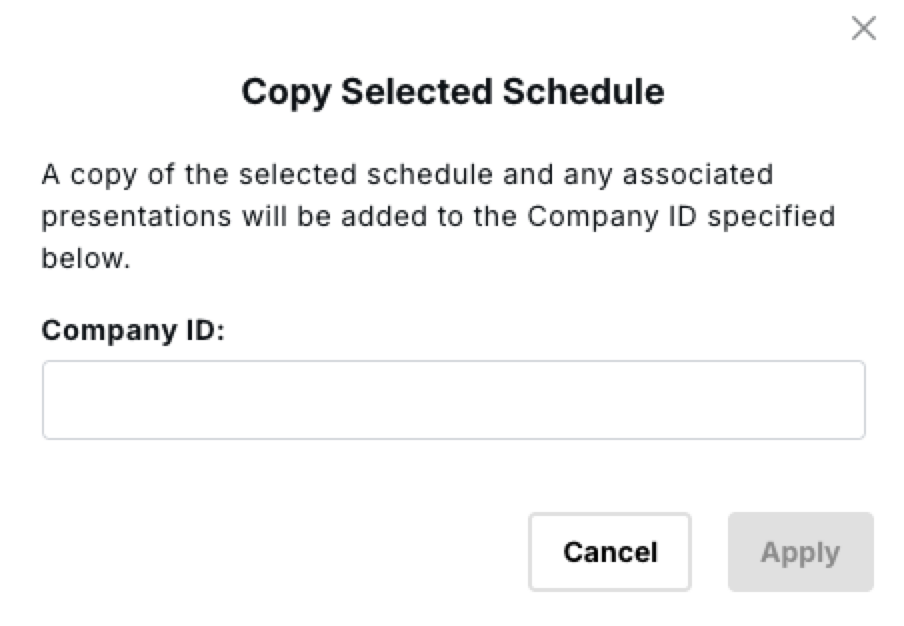Image resolution: width=904 pixels, height=626 pixels.
Task: Click the description text about associated presentations
Action: [x=438, y=216]
